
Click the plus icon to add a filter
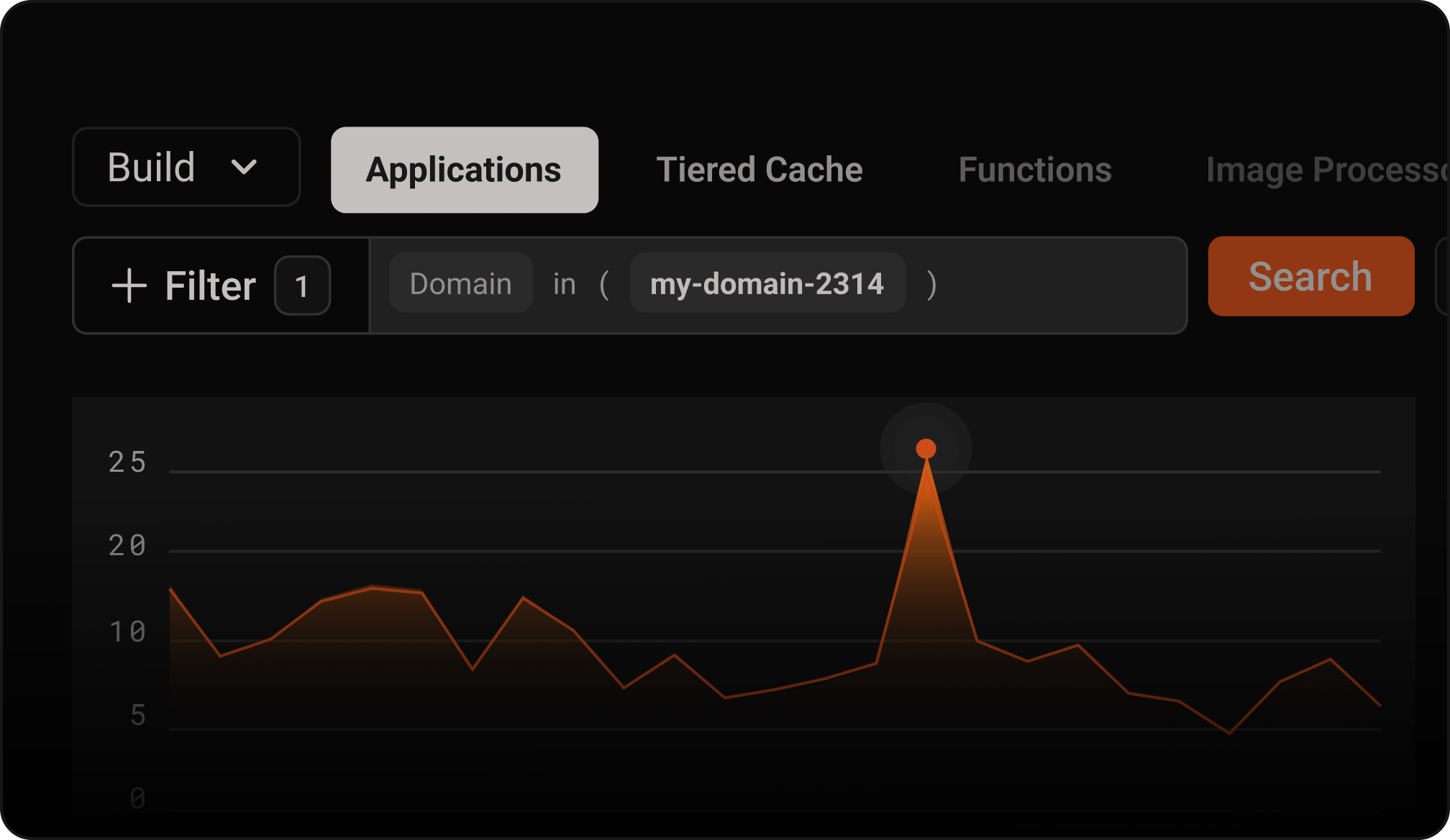coord(129,285)
